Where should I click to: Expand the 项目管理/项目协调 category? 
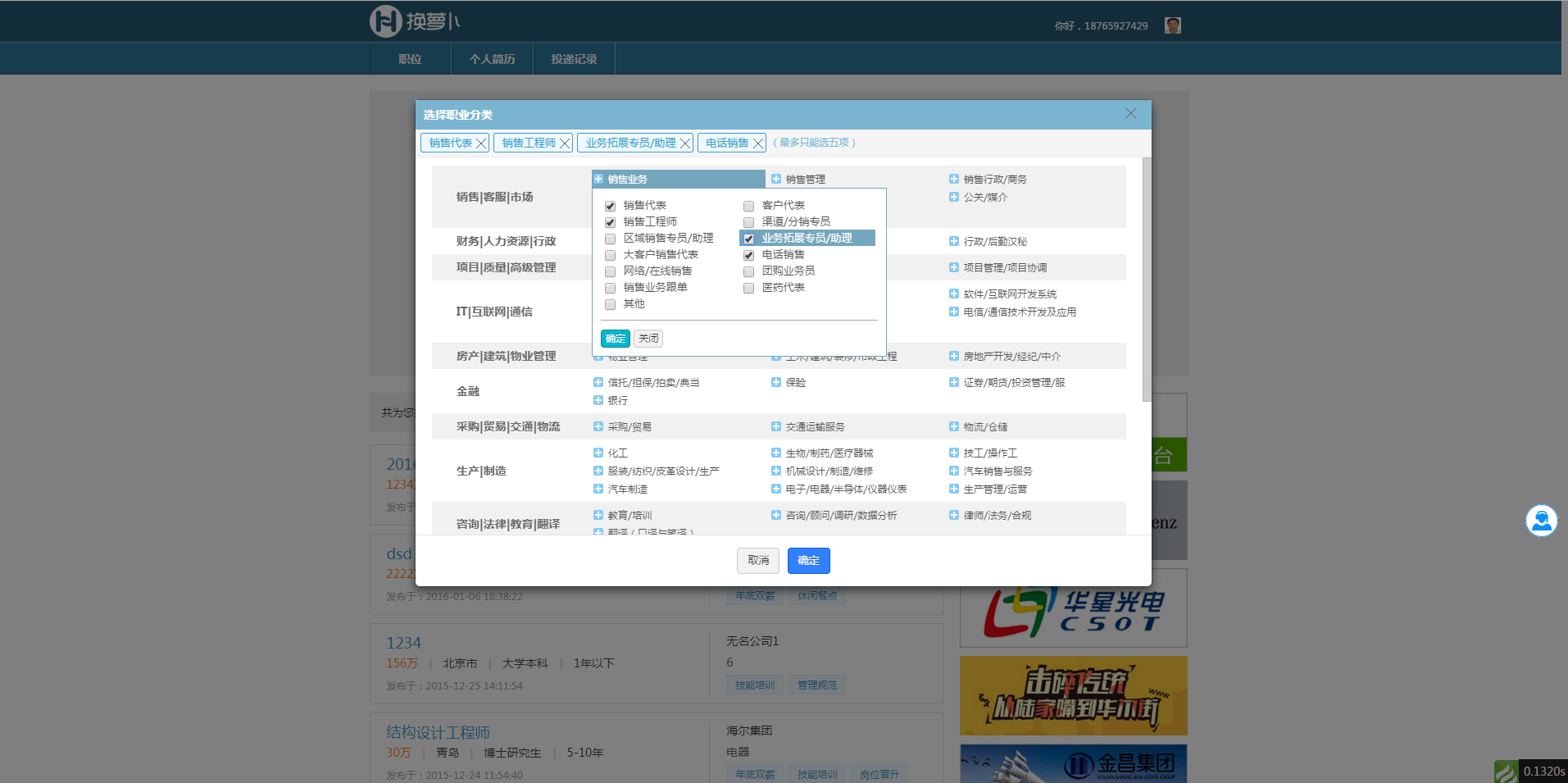coord(954,267)
